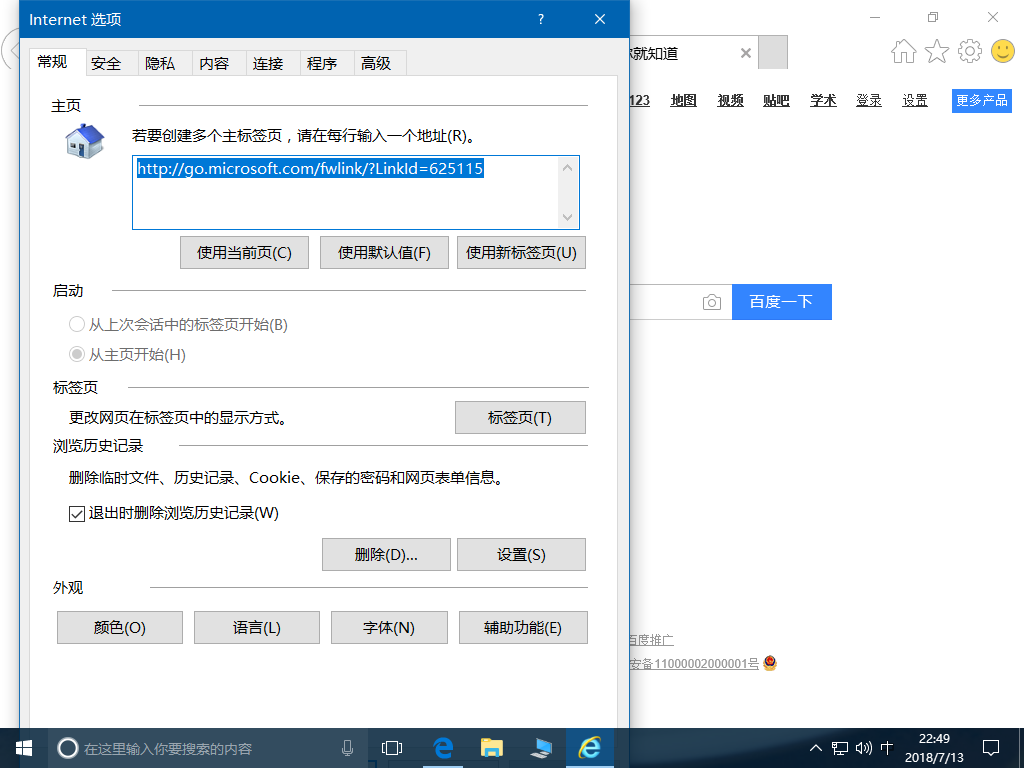The image size is (1024, 768).
Task: Open the Windows Start menu
Action: [x=24, y=748]
